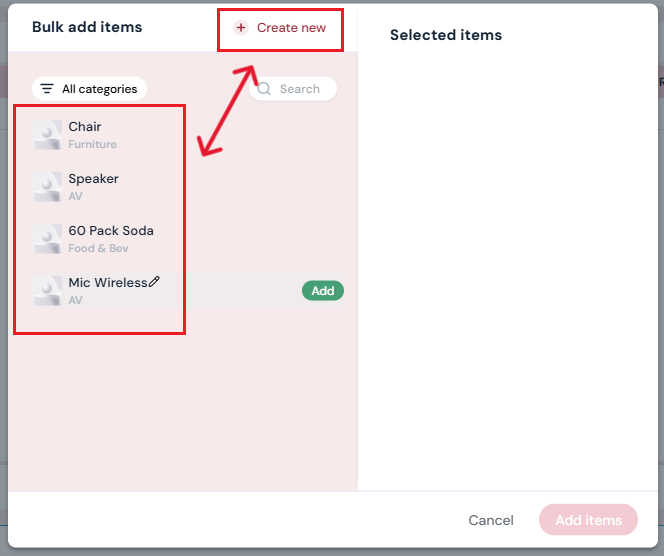Select the Speaker item thumbnail image

point(47,187)
